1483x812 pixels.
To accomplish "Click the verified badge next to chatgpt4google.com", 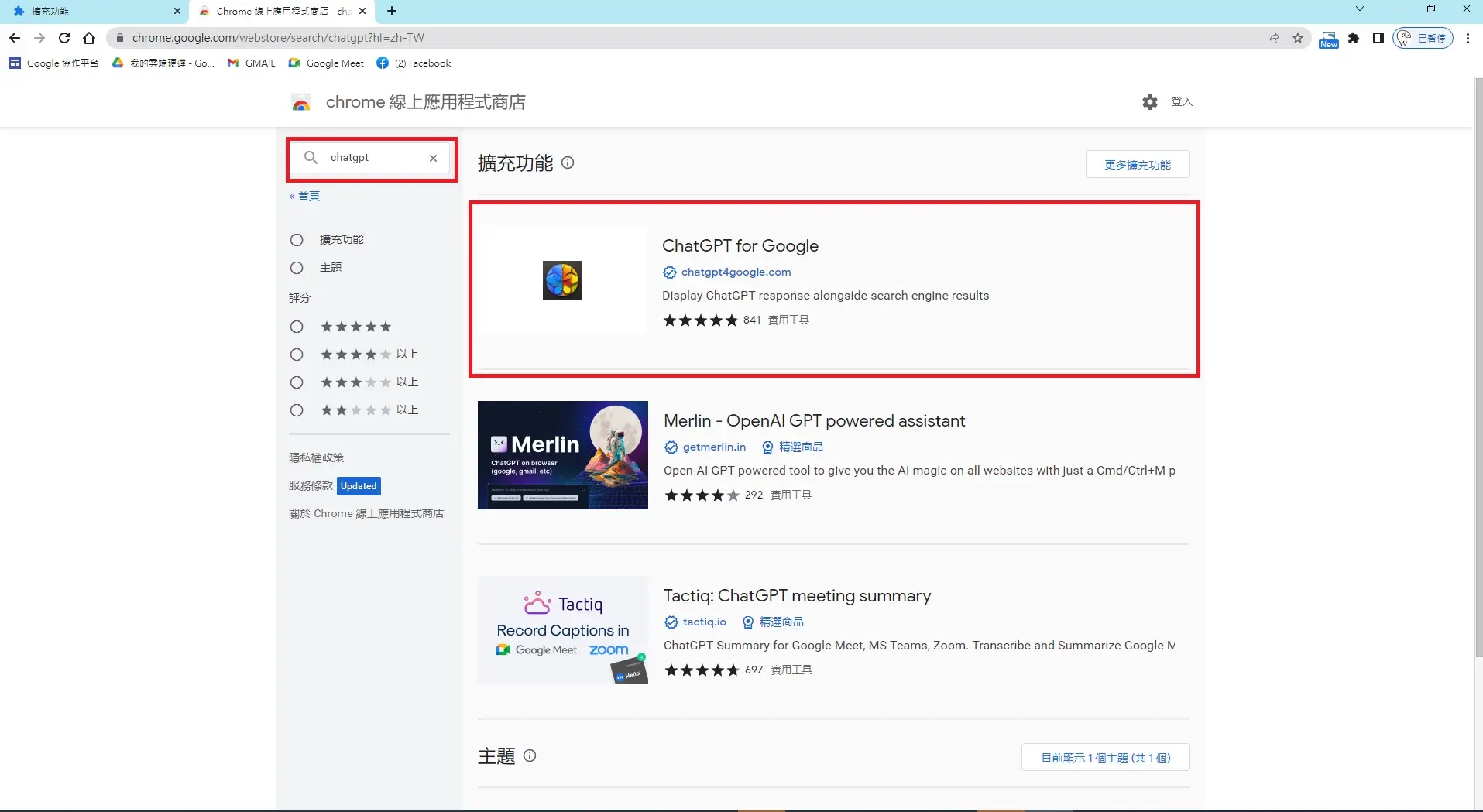I will (670, 272).
